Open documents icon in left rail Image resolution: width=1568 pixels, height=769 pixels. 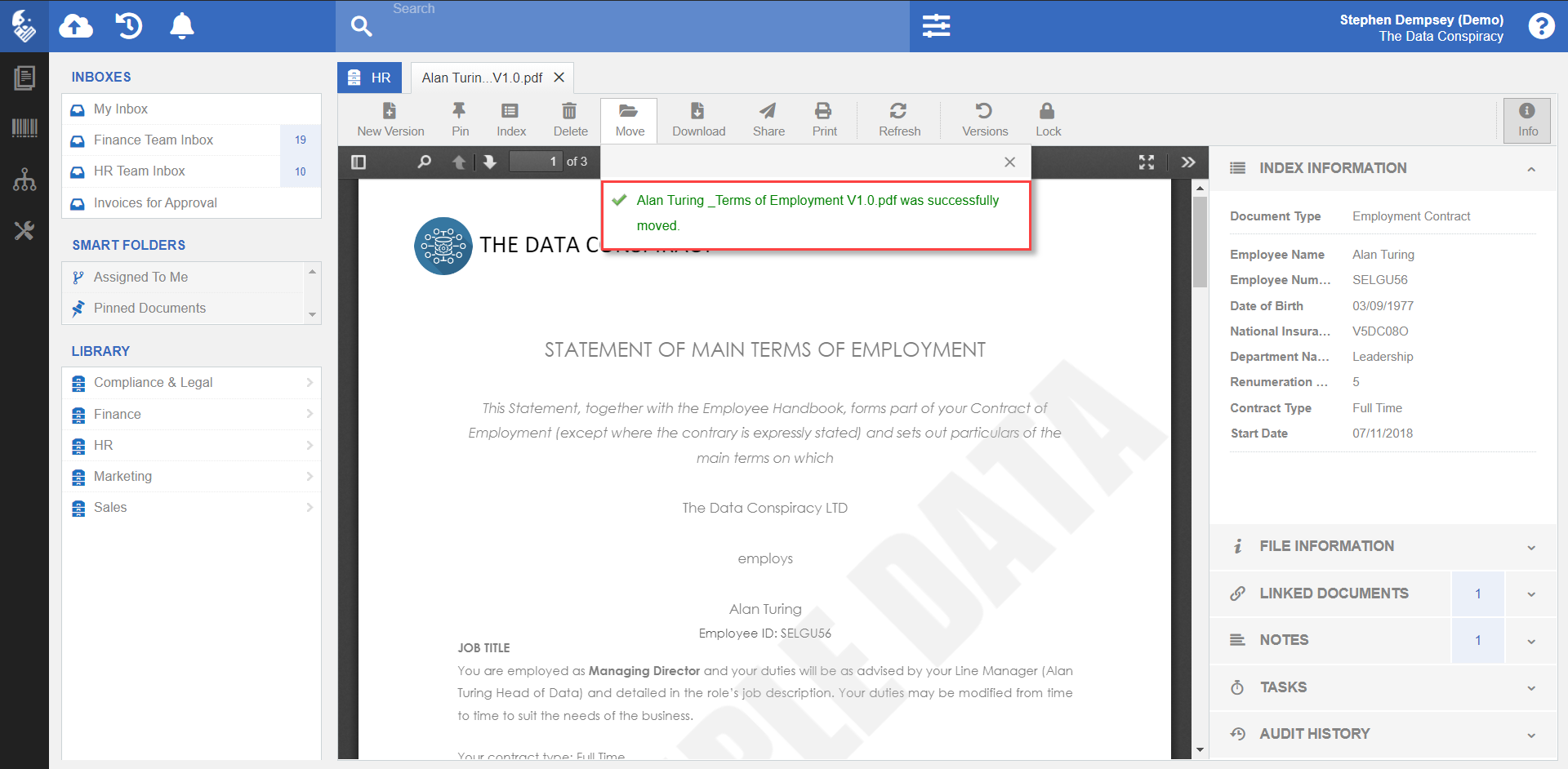click(24, 78)
